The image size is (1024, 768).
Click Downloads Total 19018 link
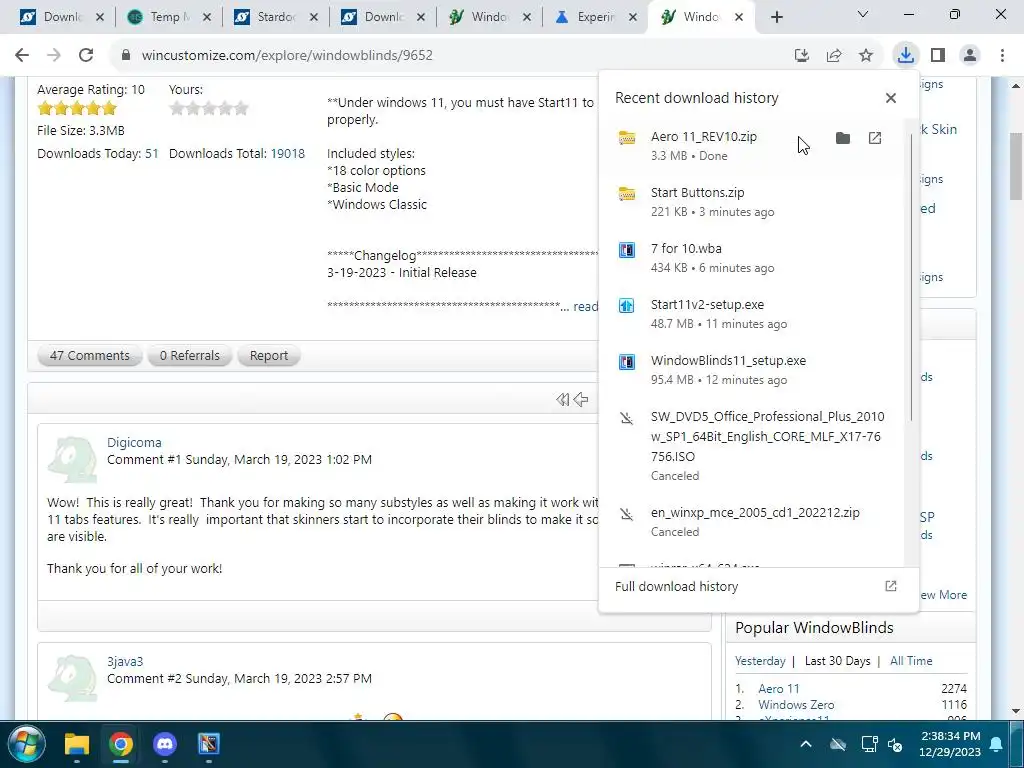(x=287, y=153)
